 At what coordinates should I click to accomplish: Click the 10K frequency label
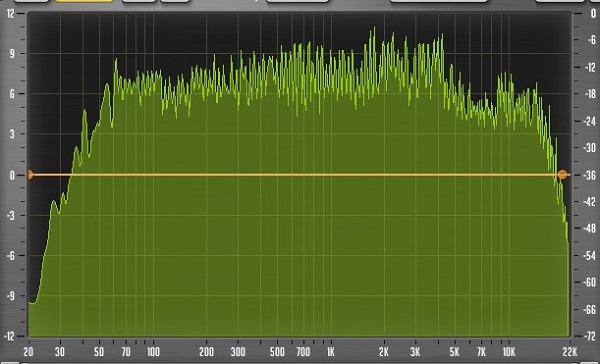click(x=509, y=352)
